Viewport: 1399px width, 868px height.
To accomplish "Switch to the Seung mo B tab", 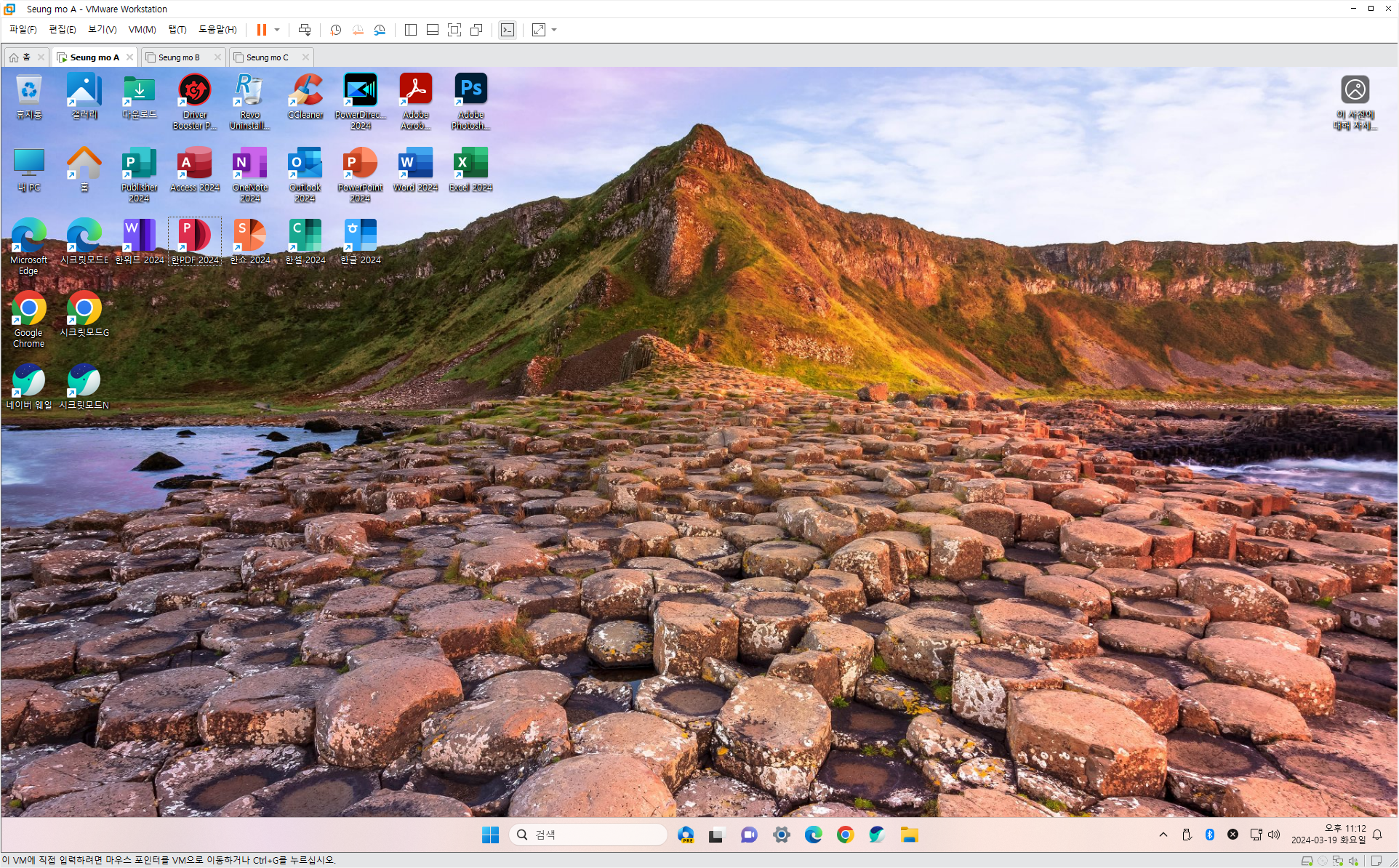I will (x=178, y=57).
